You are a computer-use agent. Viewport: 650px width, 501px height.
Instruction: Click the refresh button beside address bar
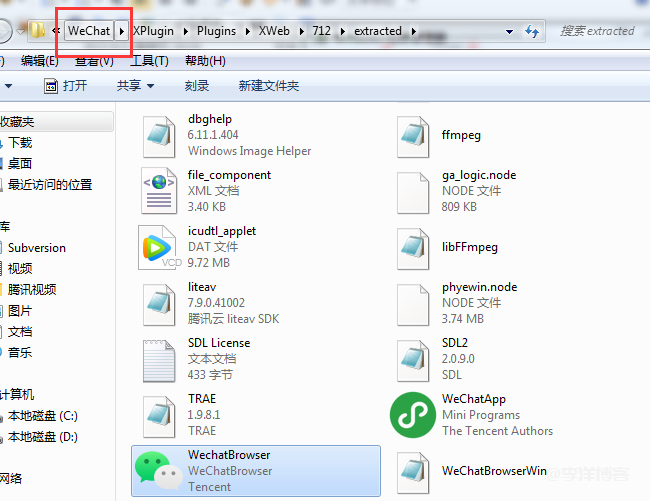tap(532, 31)
